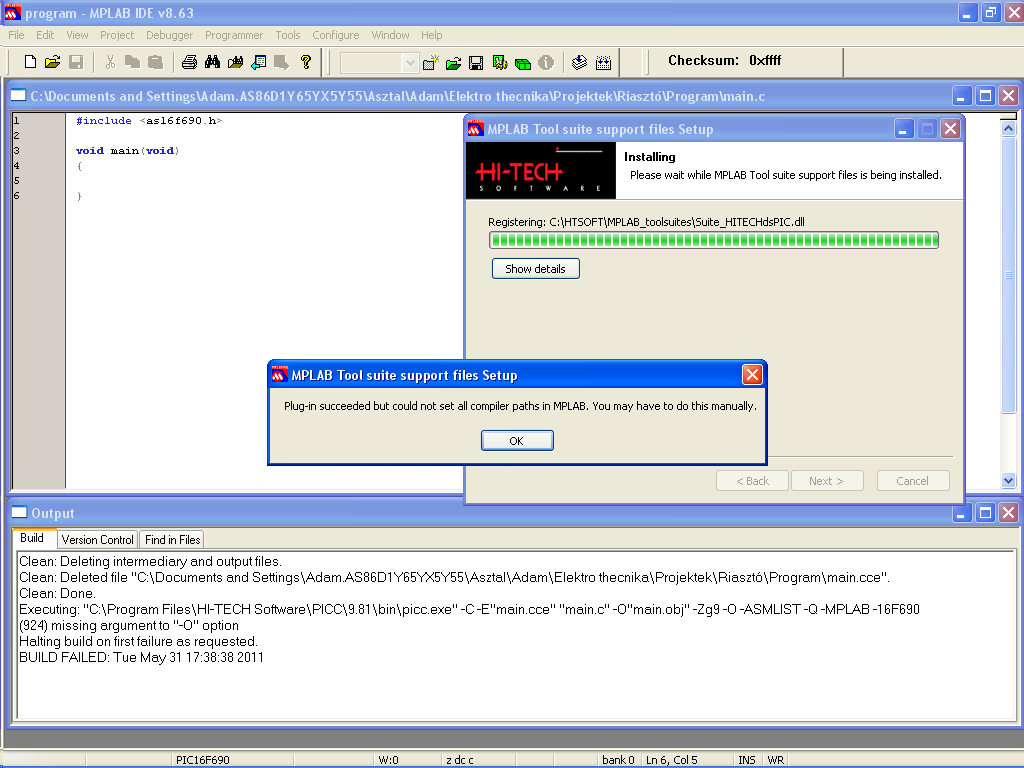The image size is (1024, 768).
Task: Click the installation progress bar
Action: pyautogui.click(x=714, y=240)
